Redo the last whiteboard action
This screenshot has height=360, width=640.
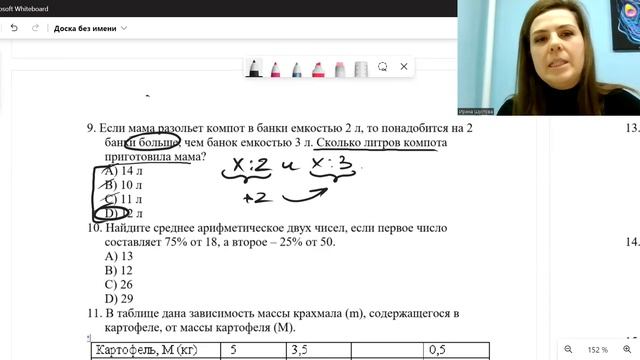[x=35, y=28]
